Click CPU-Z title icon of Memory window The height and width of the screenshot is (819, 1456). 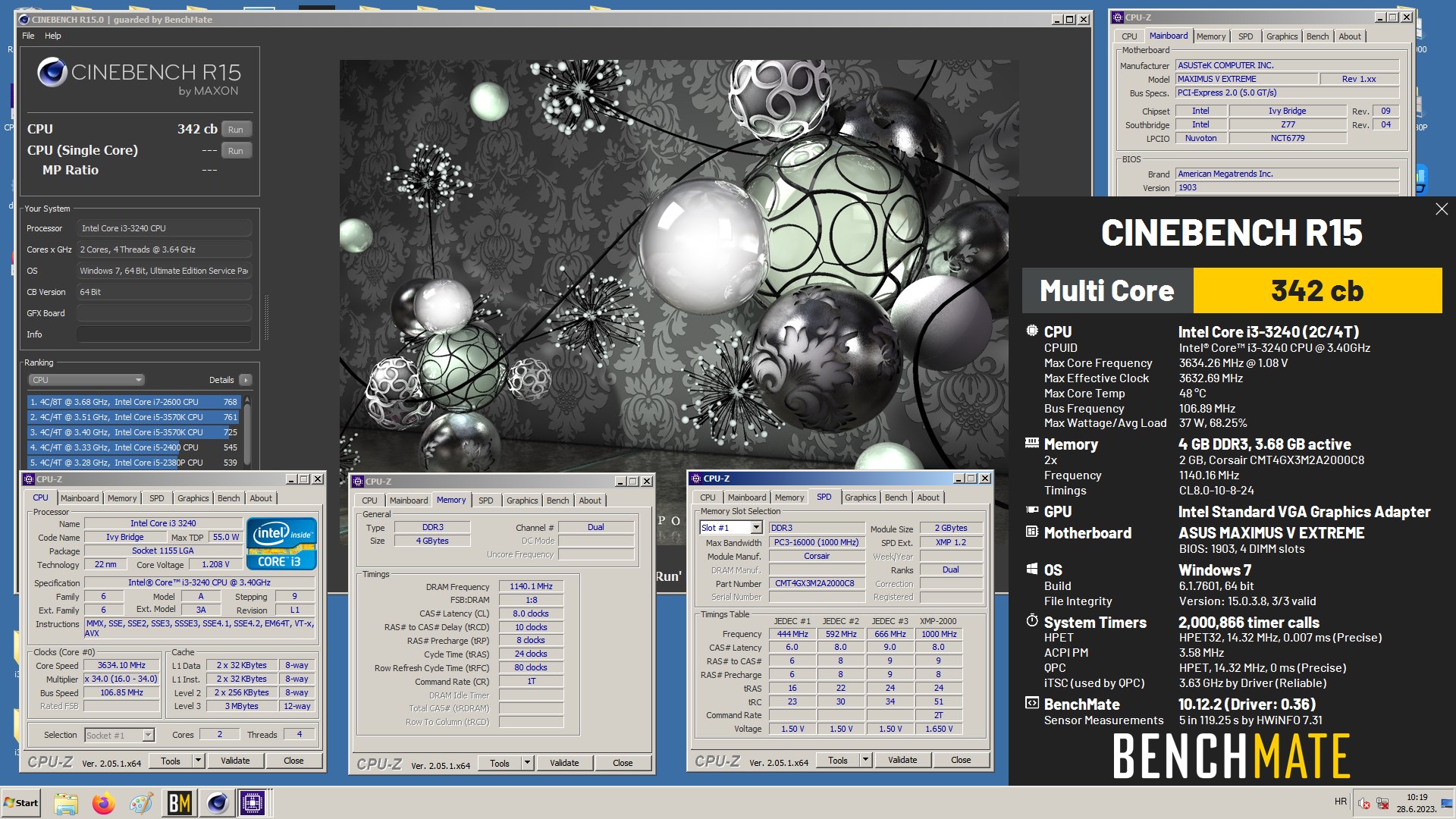pos(358,482)
